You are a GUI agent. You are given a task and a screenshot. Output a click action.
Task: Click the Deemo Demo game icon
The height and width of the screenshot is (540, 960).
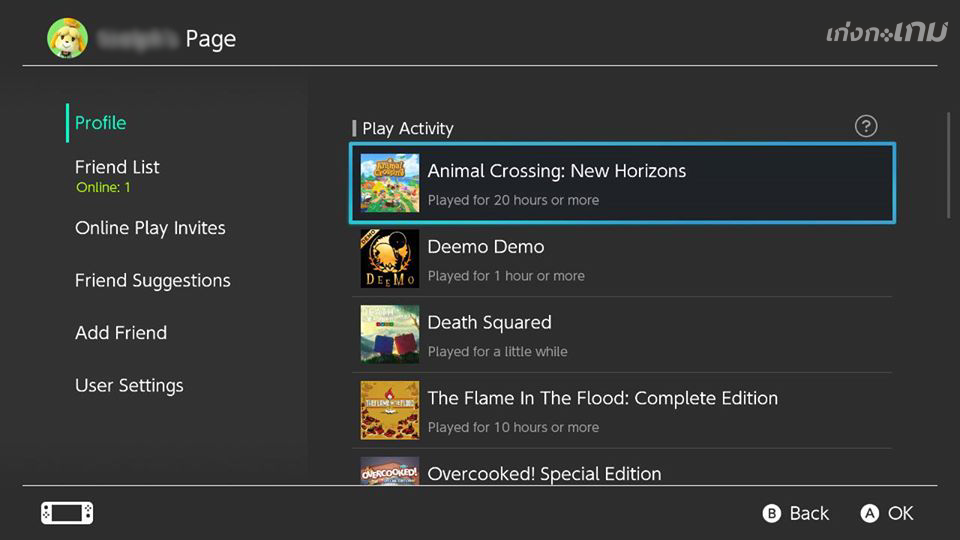pos(390,259)
